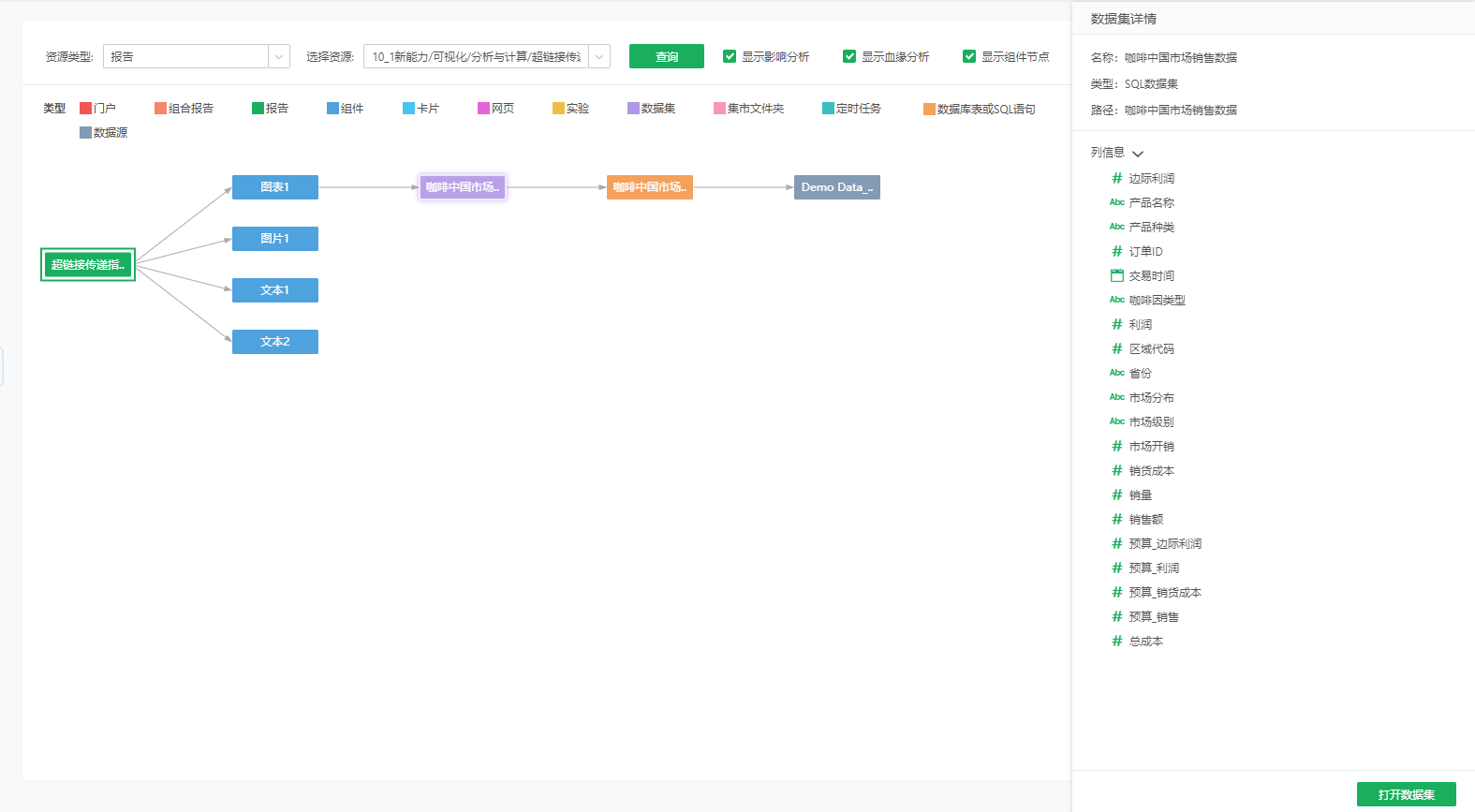This screenshot has width=1475, height=812.
Task: Click the 查询 button
Action: tap(666, 56)
